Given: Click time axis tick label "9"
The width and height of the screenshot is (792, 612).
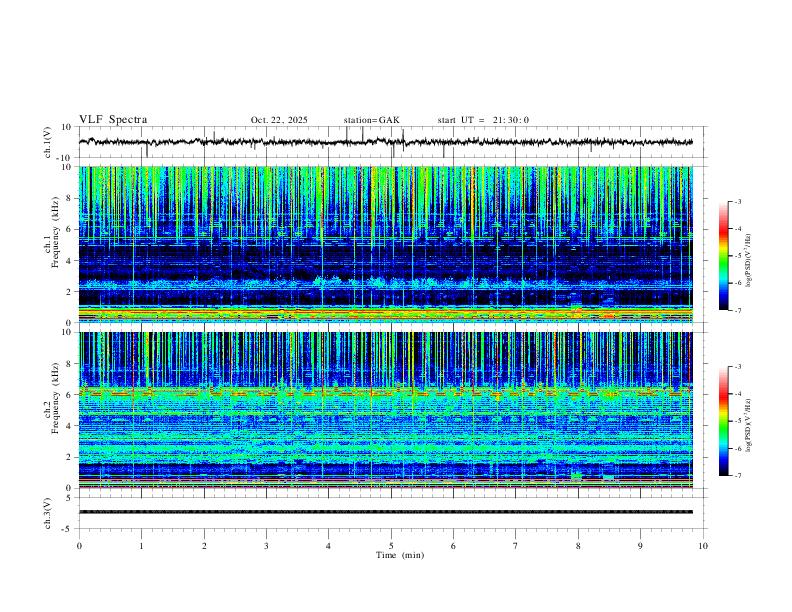Looking at the screenshot, I should click(x=640, y=546).
